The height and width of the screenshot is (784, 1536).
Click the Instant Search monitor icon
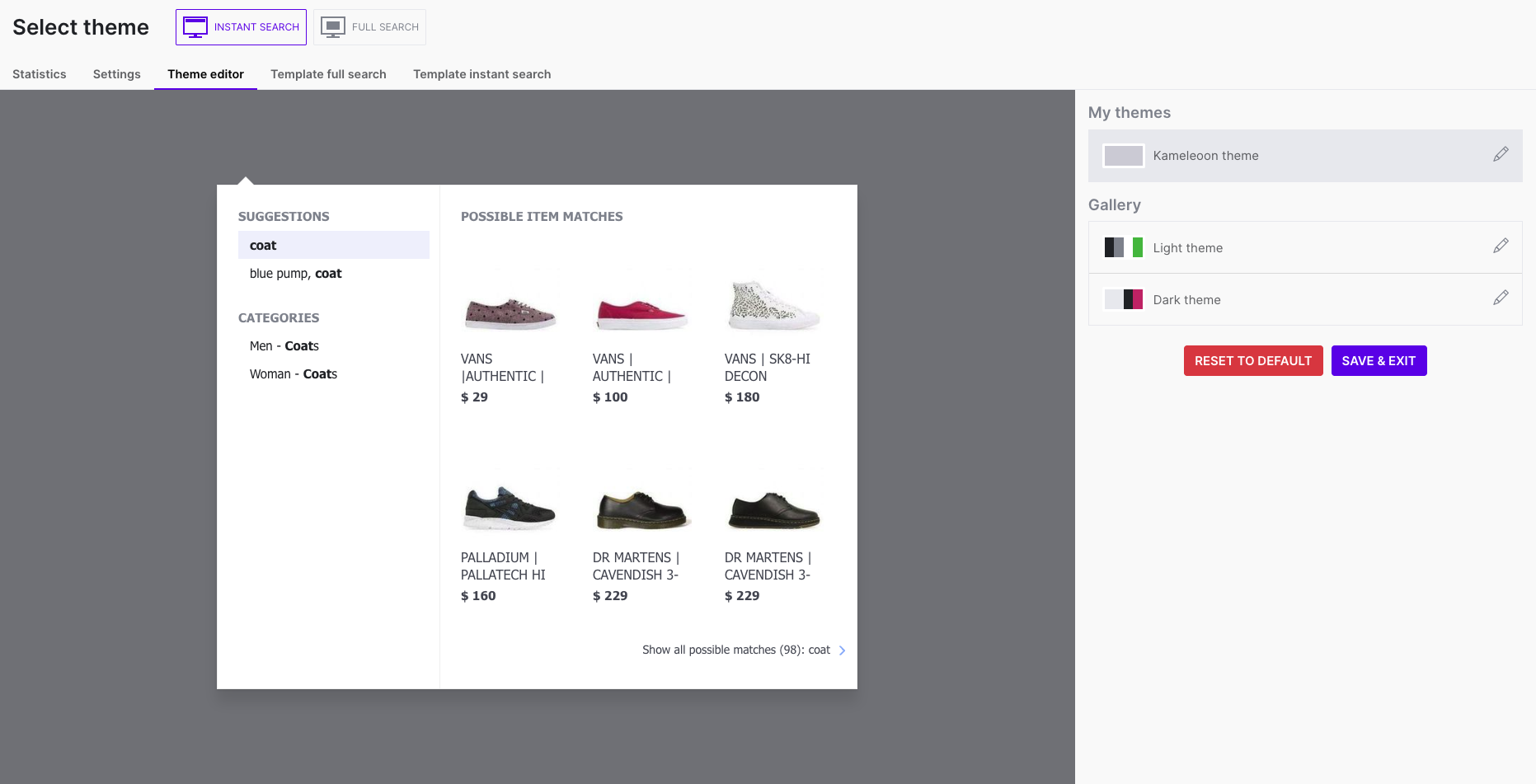point(195,27)
